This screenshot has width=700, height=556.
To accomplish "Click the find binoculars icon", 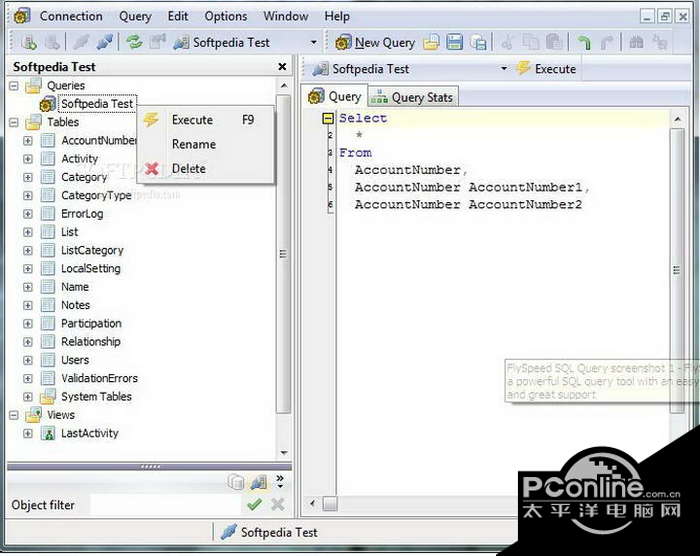I will (636, 43).
